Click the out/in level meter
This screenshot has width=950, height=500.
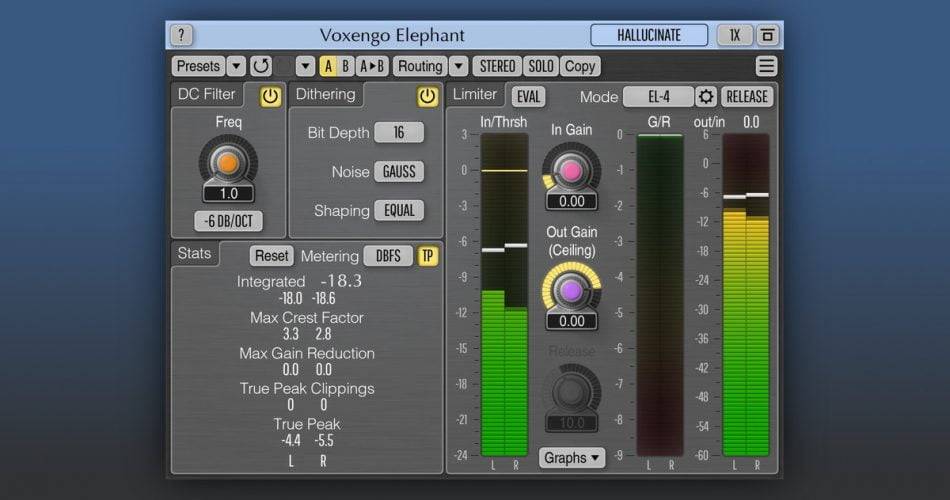[746, 295]
